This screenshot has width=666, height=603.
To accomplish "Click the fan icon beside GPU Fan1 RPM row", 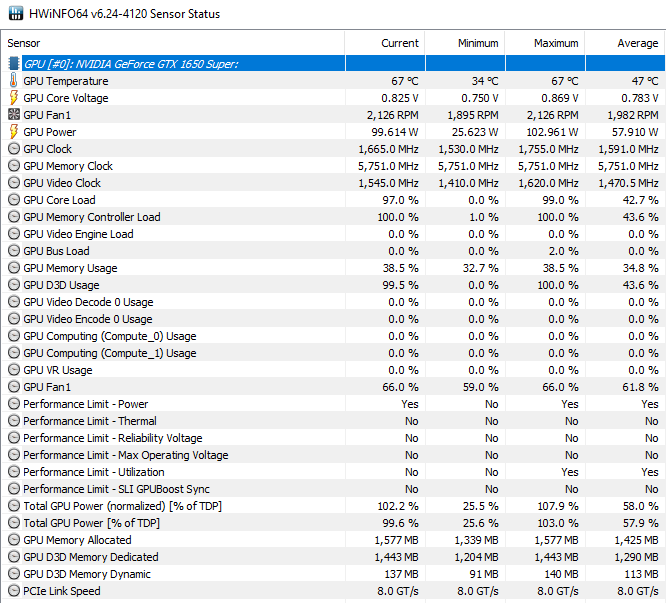I will [14, 114].
